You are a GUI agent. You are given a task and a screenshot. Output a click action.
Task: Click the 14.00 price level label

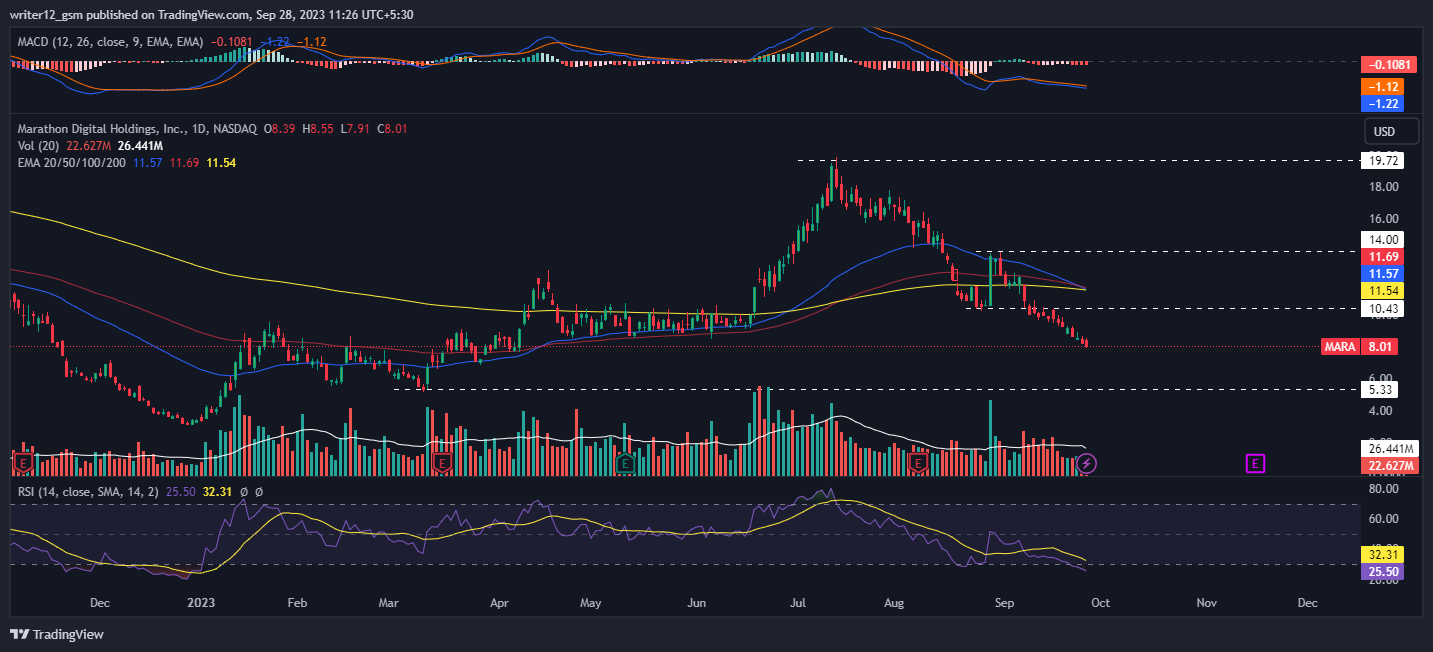pyautogui.click(x=1384, y=239)
